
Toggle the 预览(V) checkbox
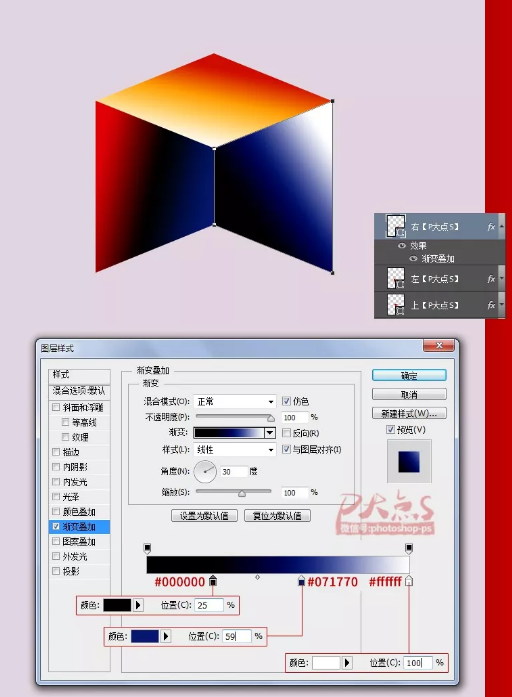coord(390,429)
